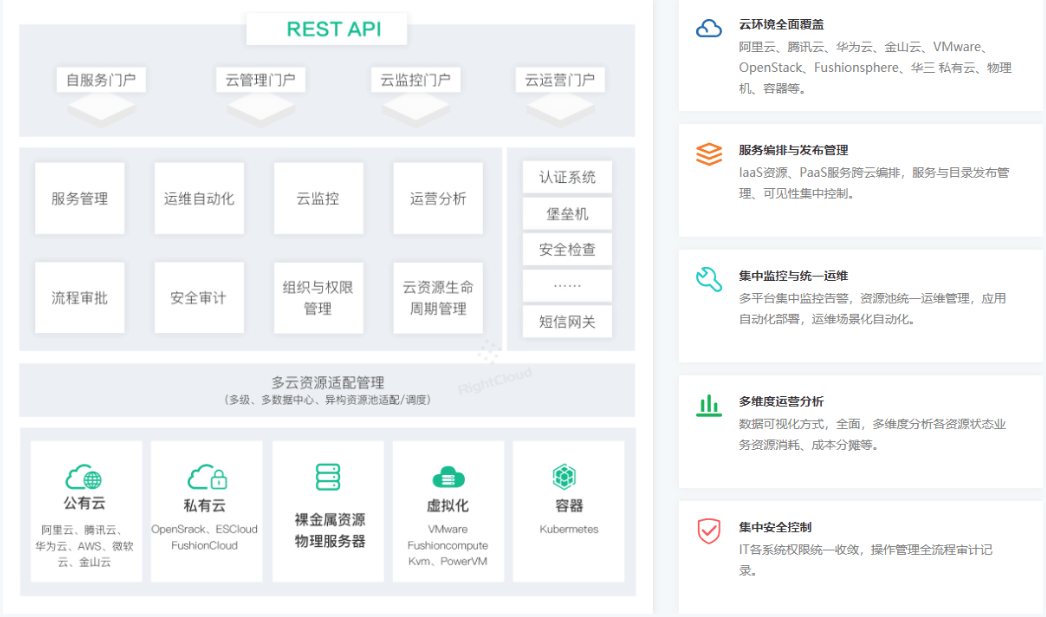Open the 云管理门户 portal label
This screenshot has width=1046, height=617.
[260, 80]
